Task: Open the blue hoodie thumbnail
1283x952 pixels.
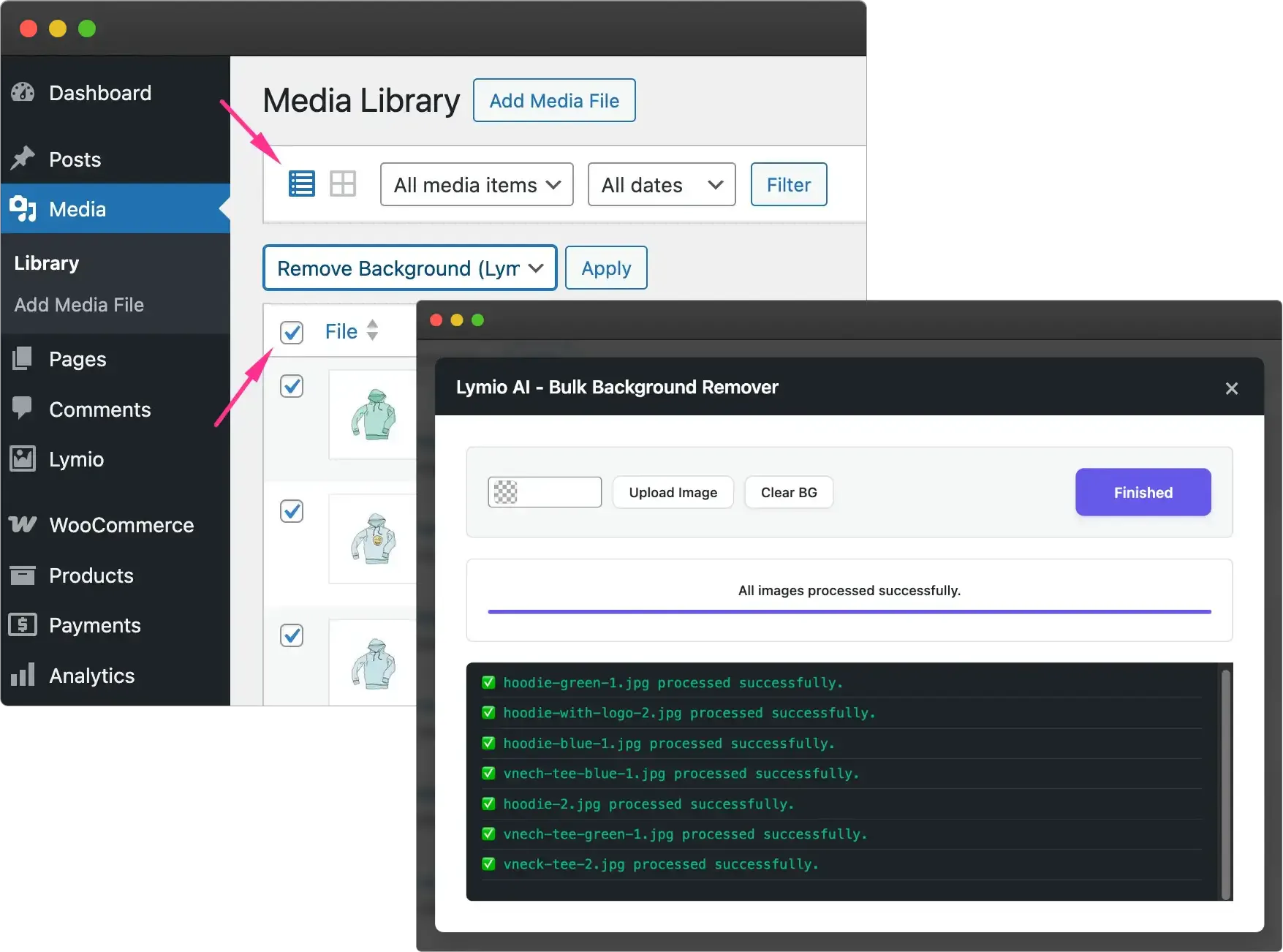Action: tap(374, 662)
